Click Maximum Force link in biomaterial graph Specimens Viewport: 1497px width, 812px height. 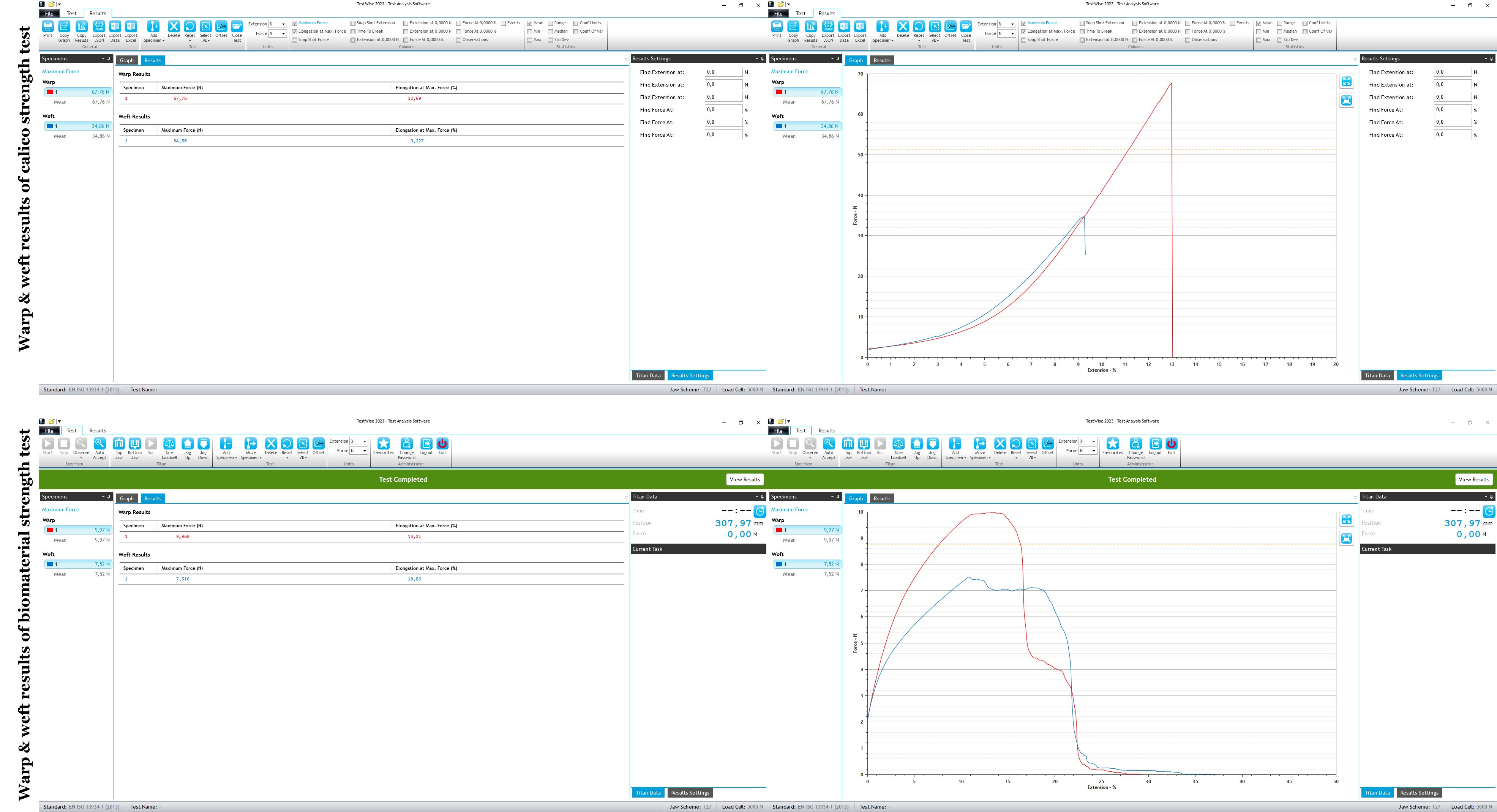click(x=789, y=509)
